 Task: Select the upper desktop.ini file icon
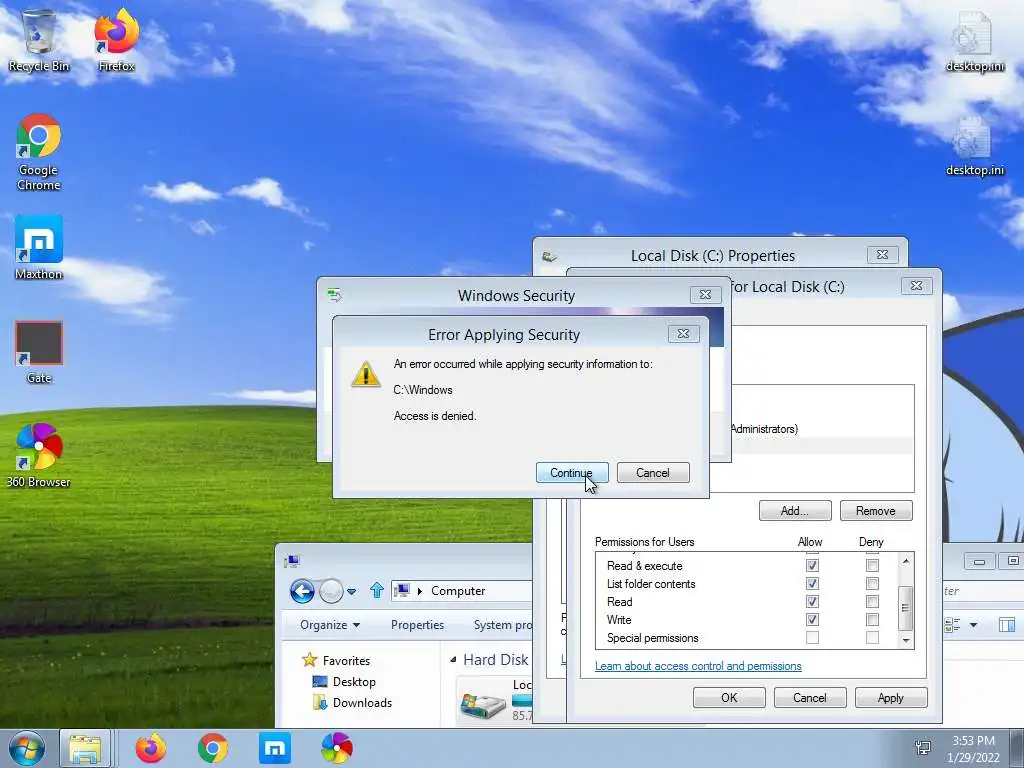(975, 40)
